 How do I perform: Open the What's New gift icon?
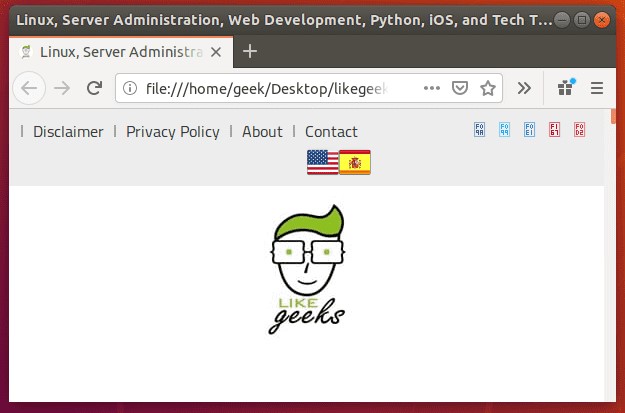(566, 87)
